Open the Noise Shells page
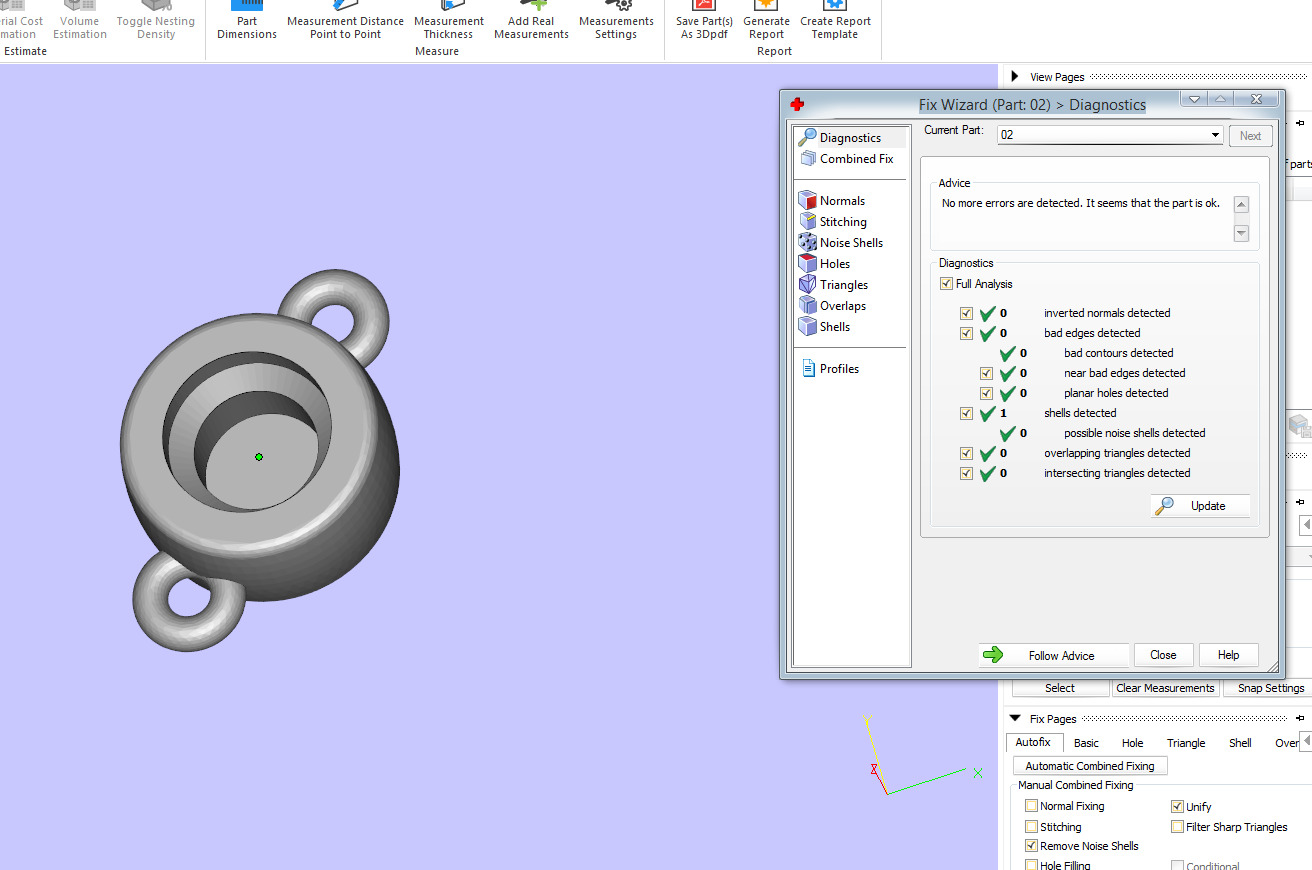 point(841,243)
